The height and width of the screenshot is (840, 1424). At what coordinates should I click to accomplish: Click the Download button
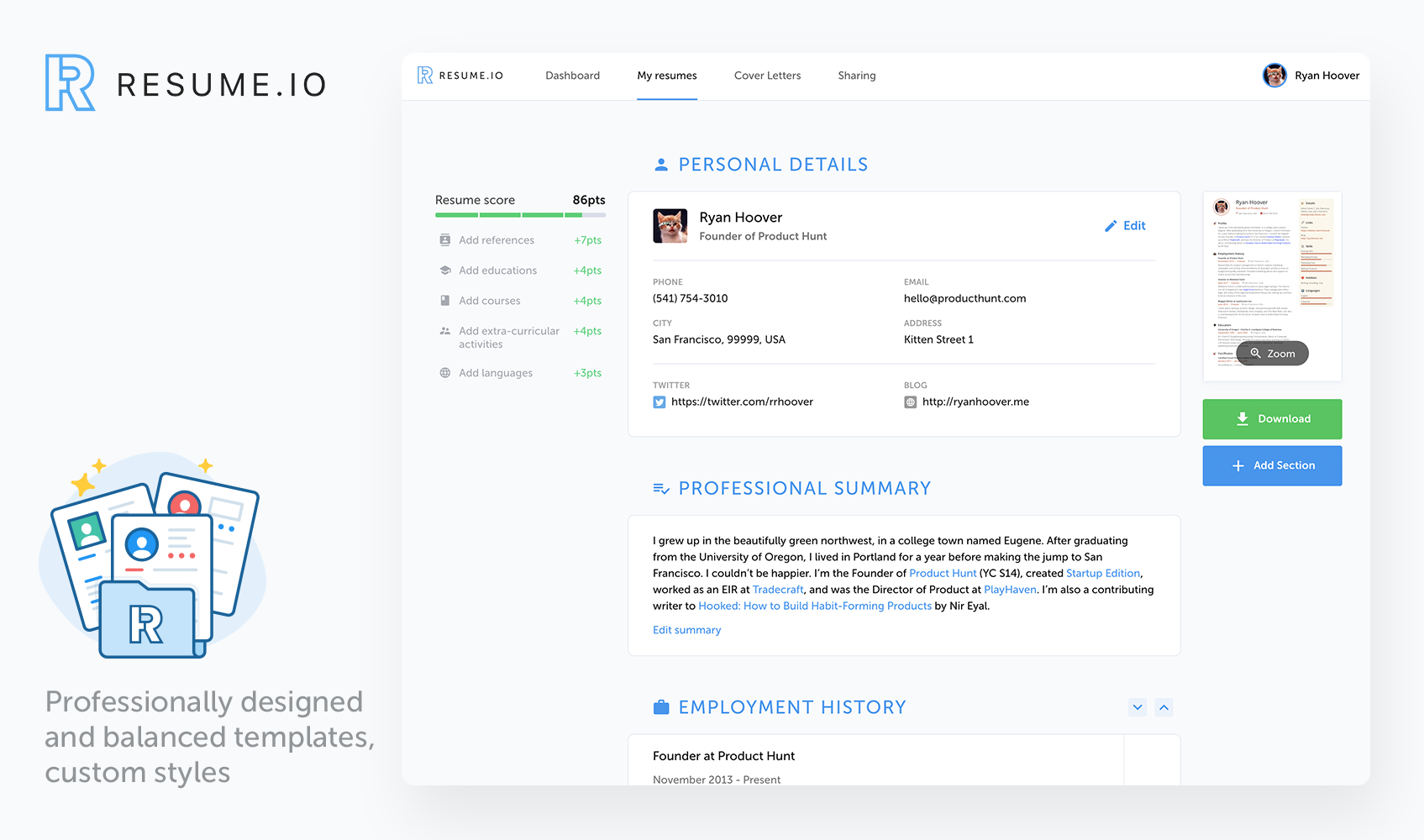pos(1271,418)
